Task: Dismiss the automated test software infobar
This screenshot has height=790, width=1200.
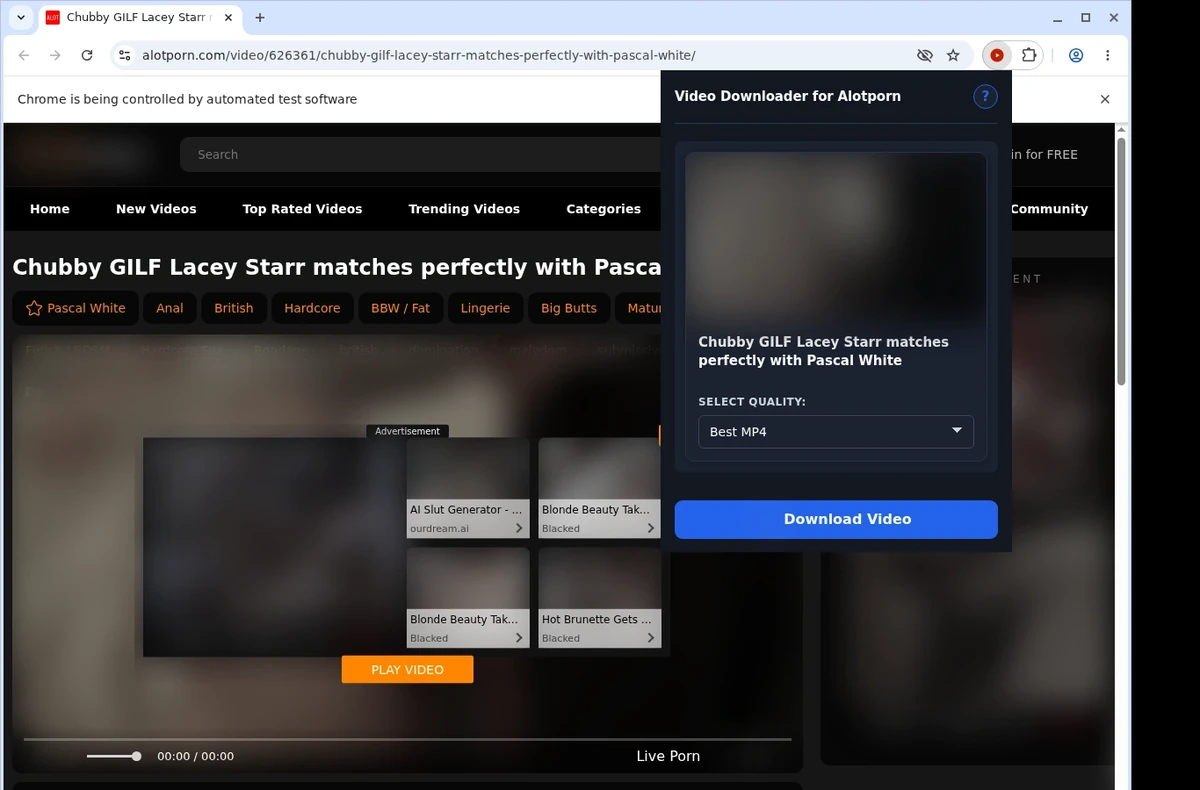Action: pos(1105,99)
